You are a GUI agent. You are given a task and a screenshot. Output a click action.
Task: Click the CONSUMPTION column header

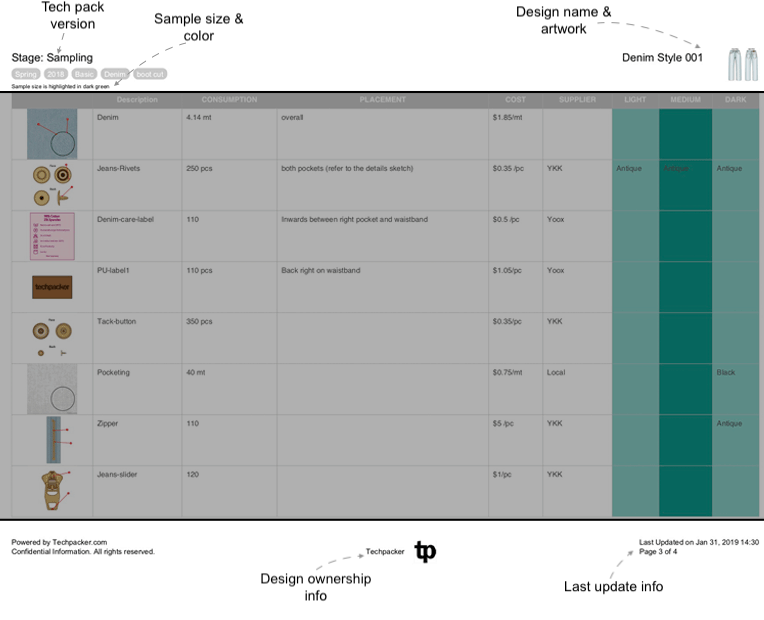(229, 99)
